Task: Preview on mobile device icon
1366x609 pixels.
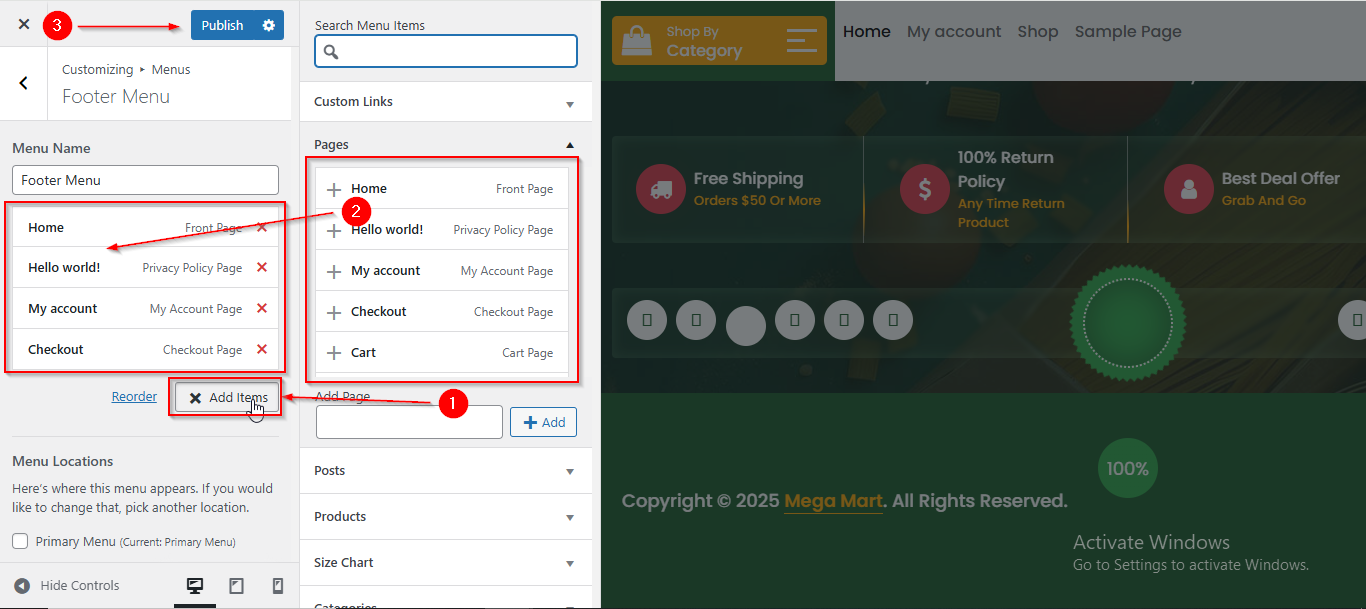Action: tap(278, 586)
